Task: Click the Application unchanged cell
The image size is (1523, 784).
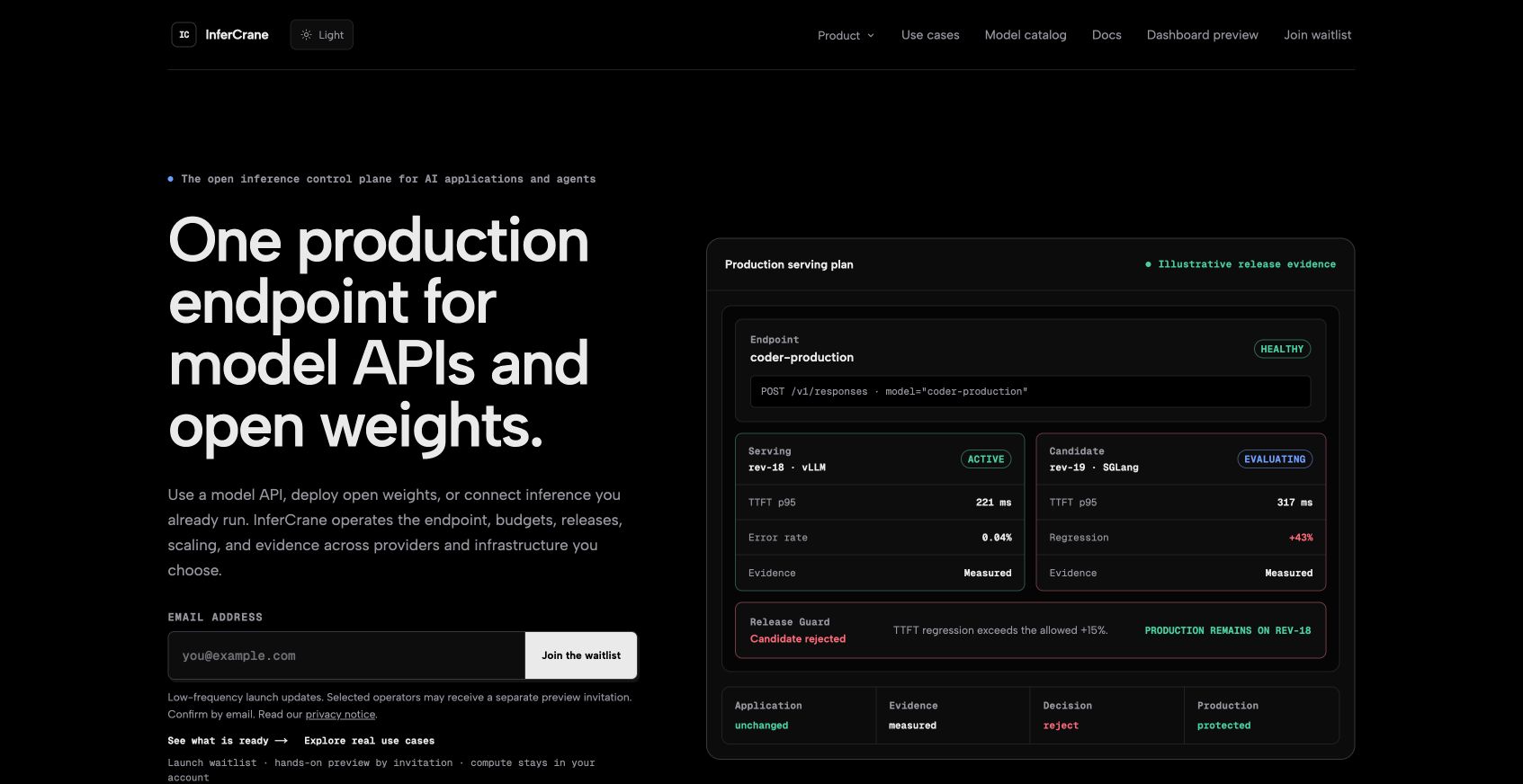Action: click(x=799, y=716)
